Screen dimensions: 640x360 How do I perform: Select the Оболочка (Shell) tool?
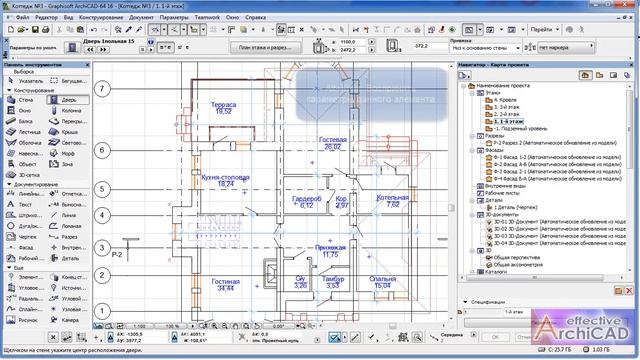click(x=24, y=143)
